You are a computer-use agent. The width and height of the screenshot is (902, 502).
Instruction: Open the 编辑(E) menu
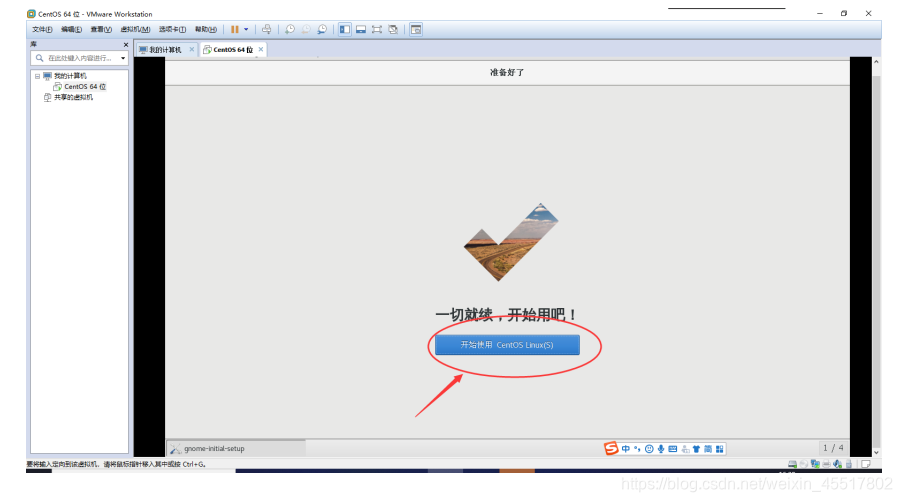[x=71, y=29]
